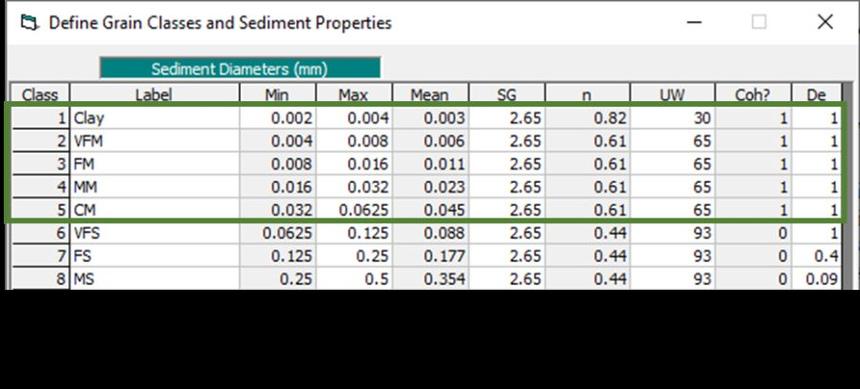The height and width of the screenshot is (389, 860).
Task: Click the De value 0.4 cell
Action: [817, 256]
